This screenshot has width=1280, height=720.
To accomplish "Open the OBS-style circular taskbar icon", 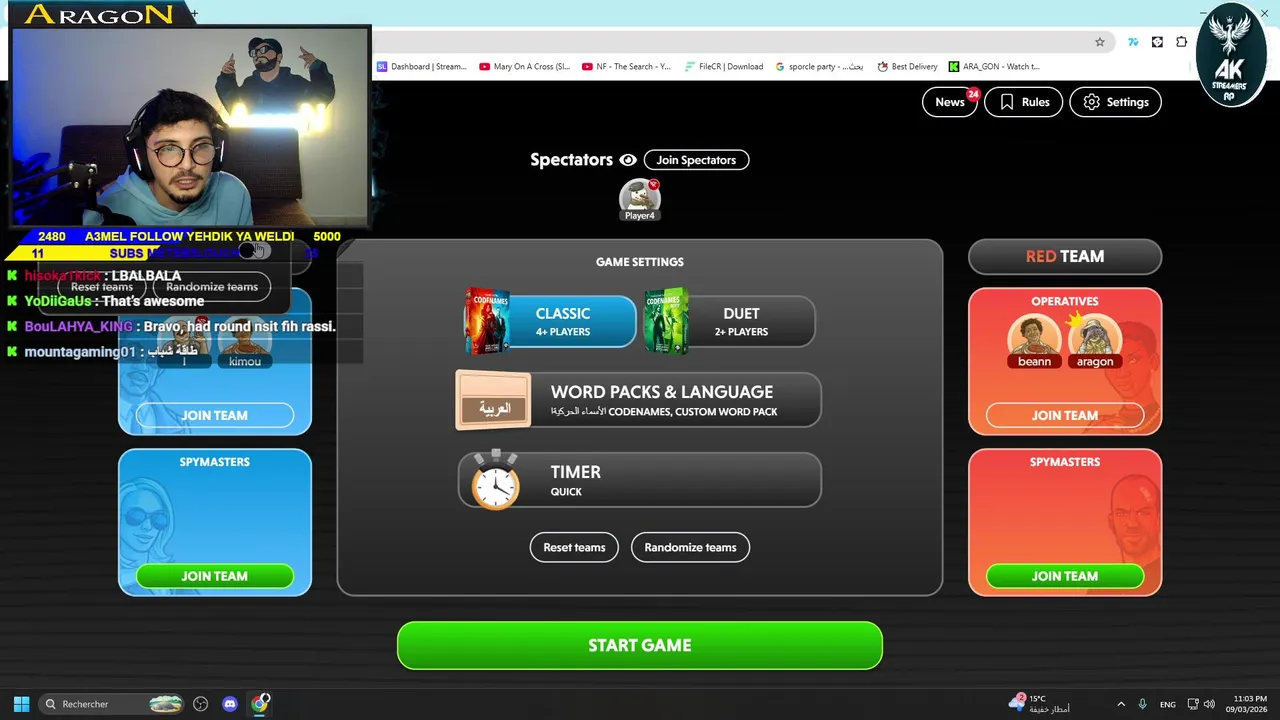I will coord(201,704).
